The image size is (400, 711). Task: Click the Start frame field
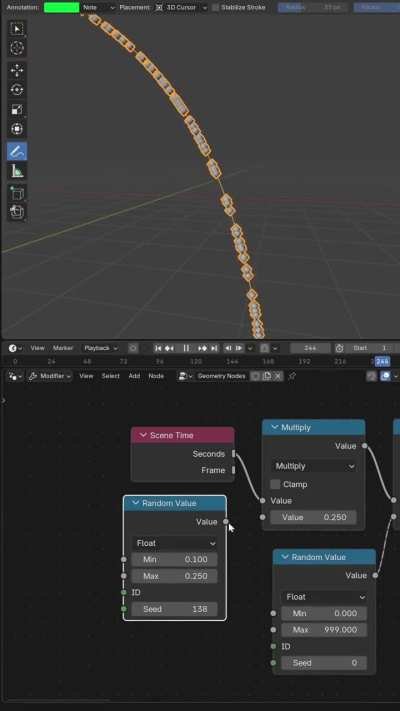(x=374, y=348)
